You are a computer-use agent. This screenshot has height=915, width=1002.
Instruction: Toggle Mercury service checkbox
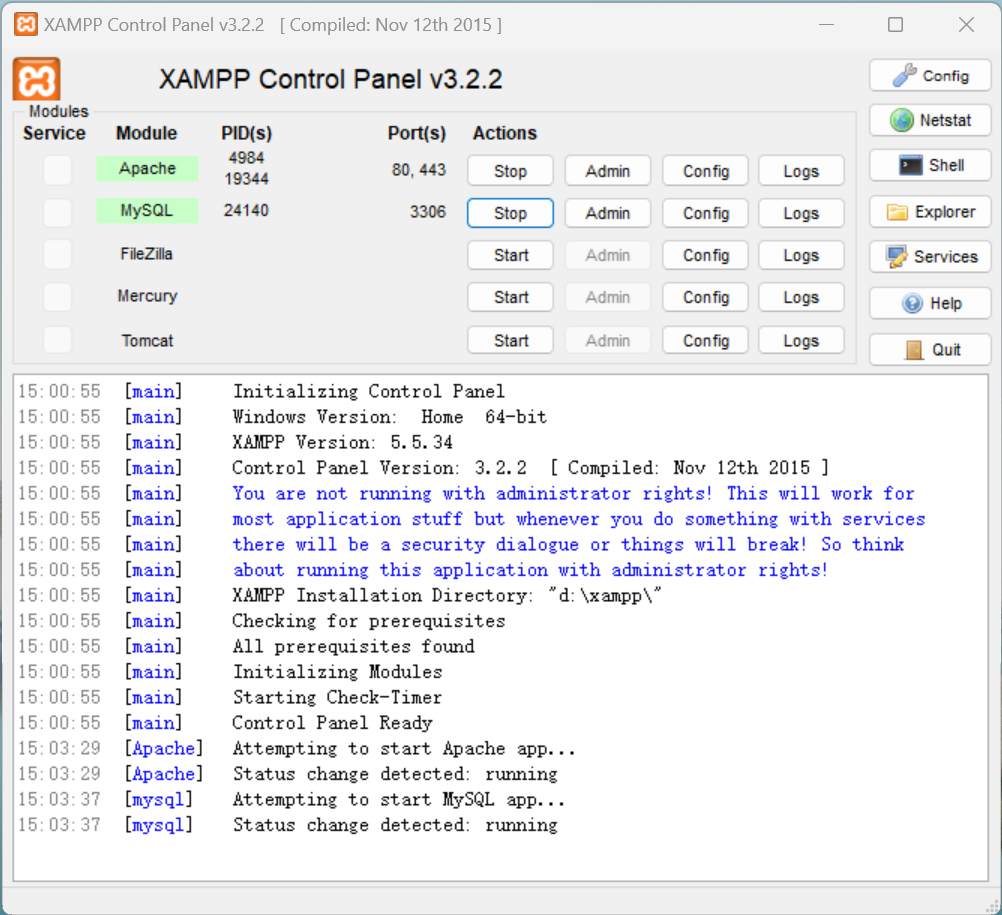coord(58,296)
